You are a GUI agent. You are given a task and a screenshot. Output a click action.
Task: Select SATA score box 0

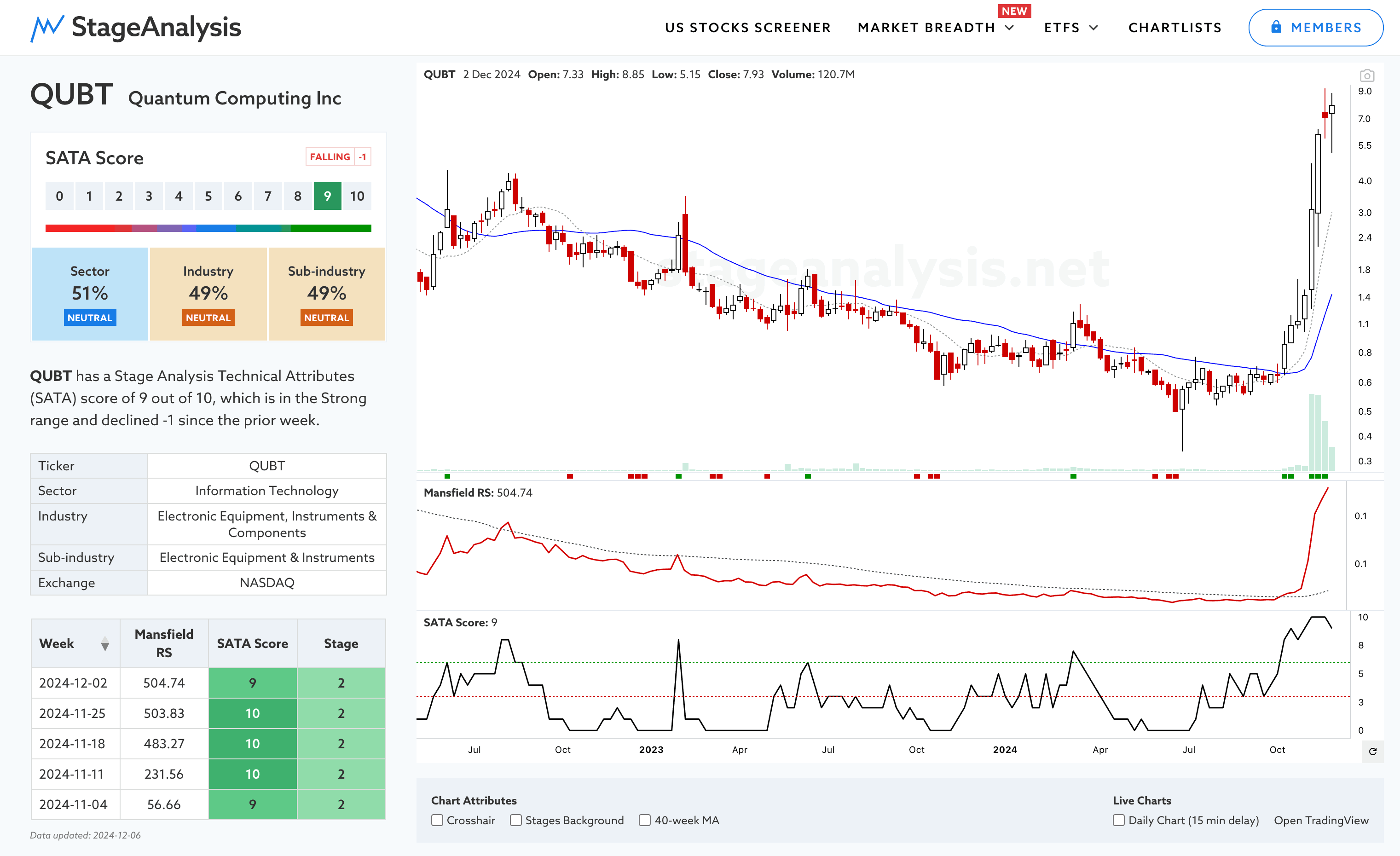point(60,197)
